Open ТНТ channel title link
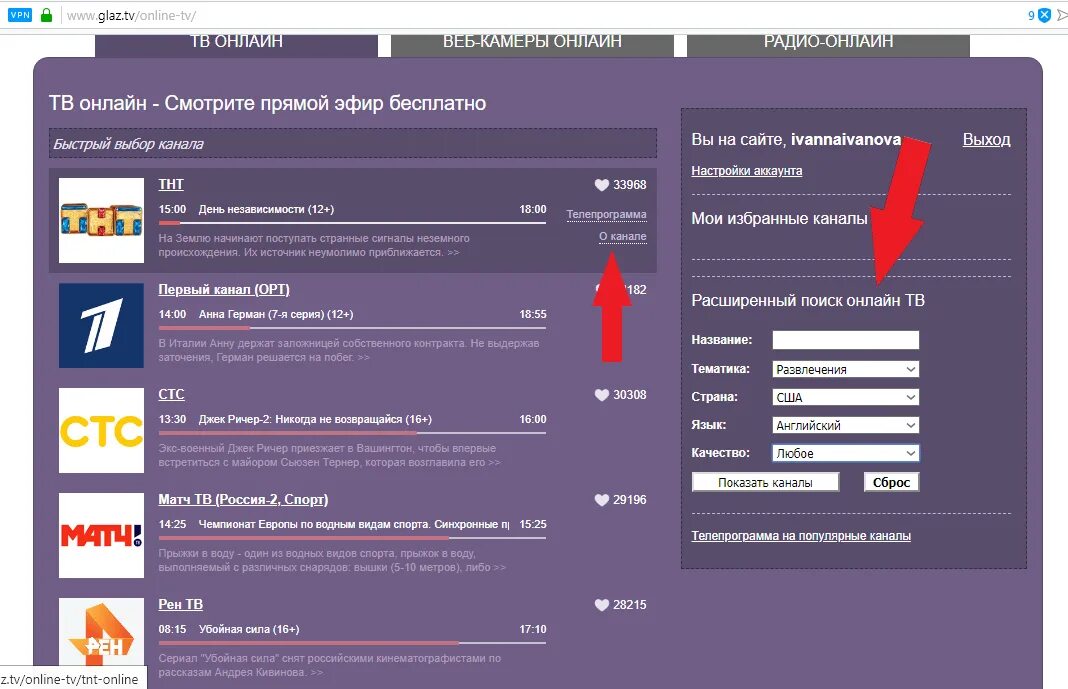1068x689 pixels. tap(171, 185)
